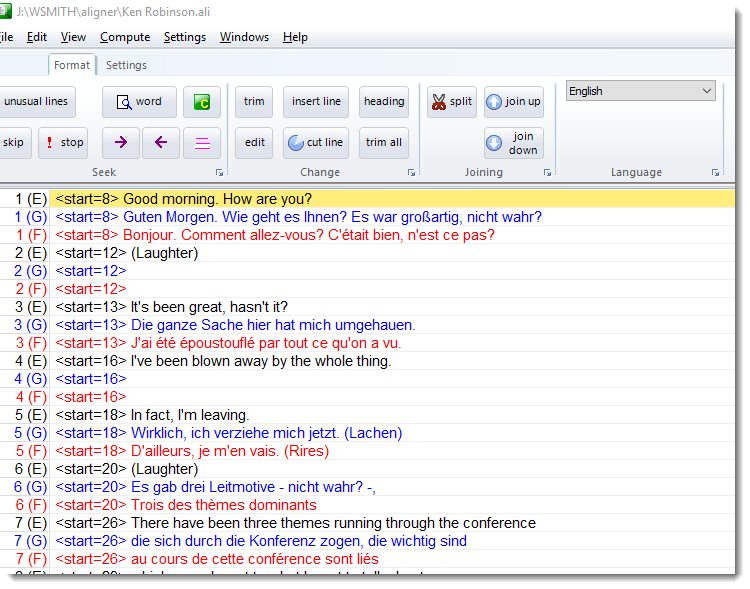Click the right arrow seek button

click(x=121, y=143)
